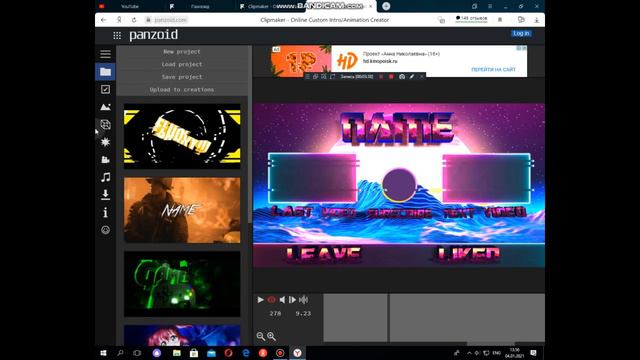Zoom in on the timeline

[271, 336]
